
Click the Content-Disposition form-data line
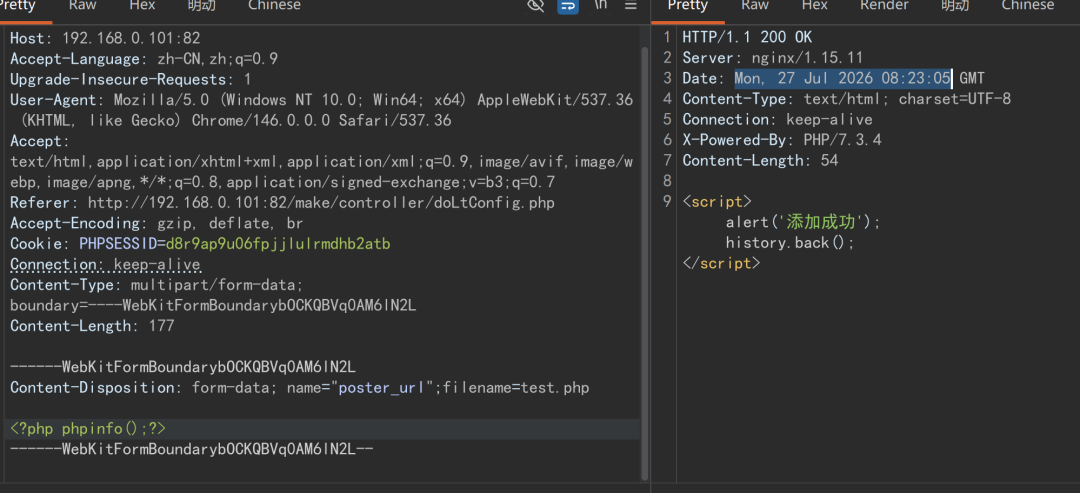click(300, 388)
